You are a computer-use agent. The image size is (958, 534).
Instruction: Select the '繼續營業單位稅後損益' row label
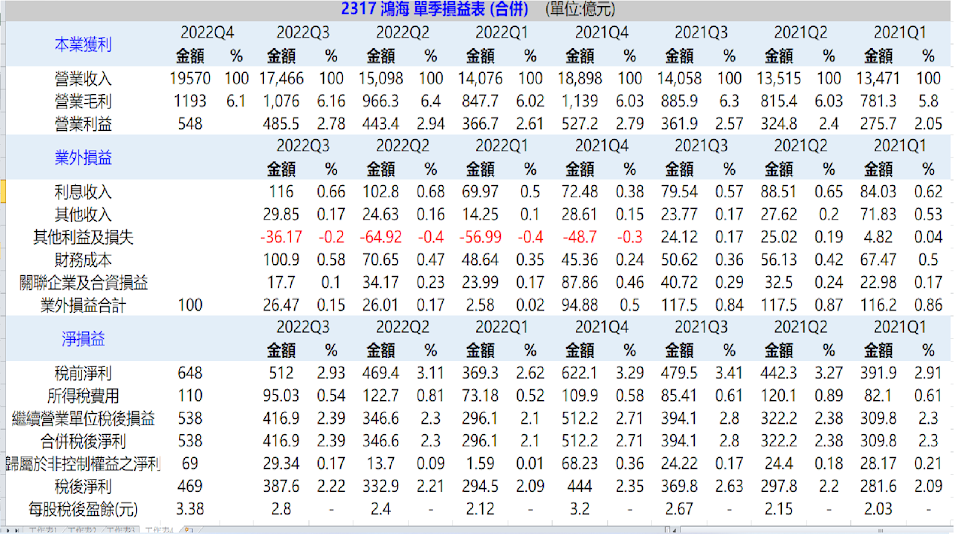click(82, 418)
